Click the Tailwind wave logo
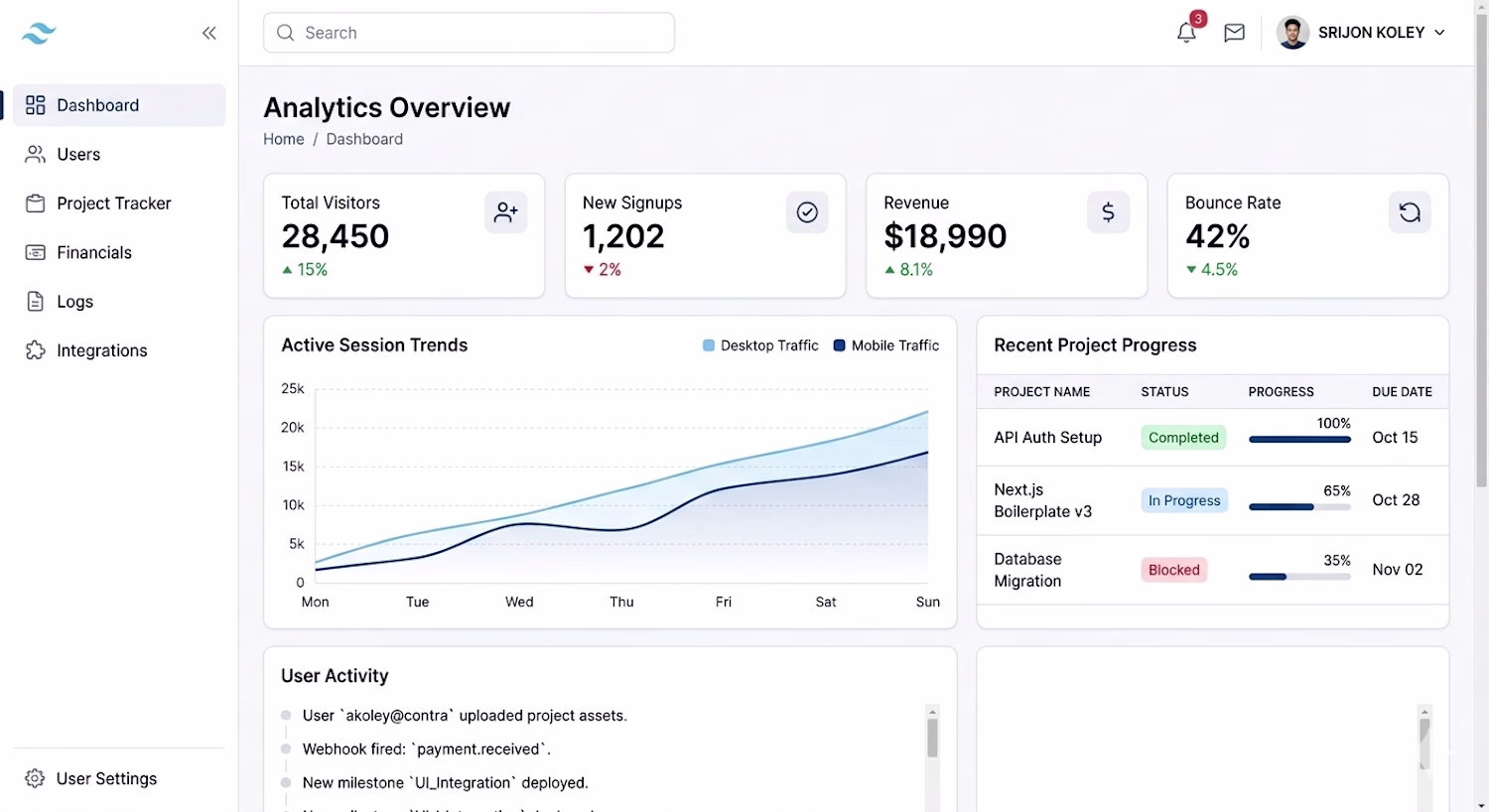 [x=39, y=34]
